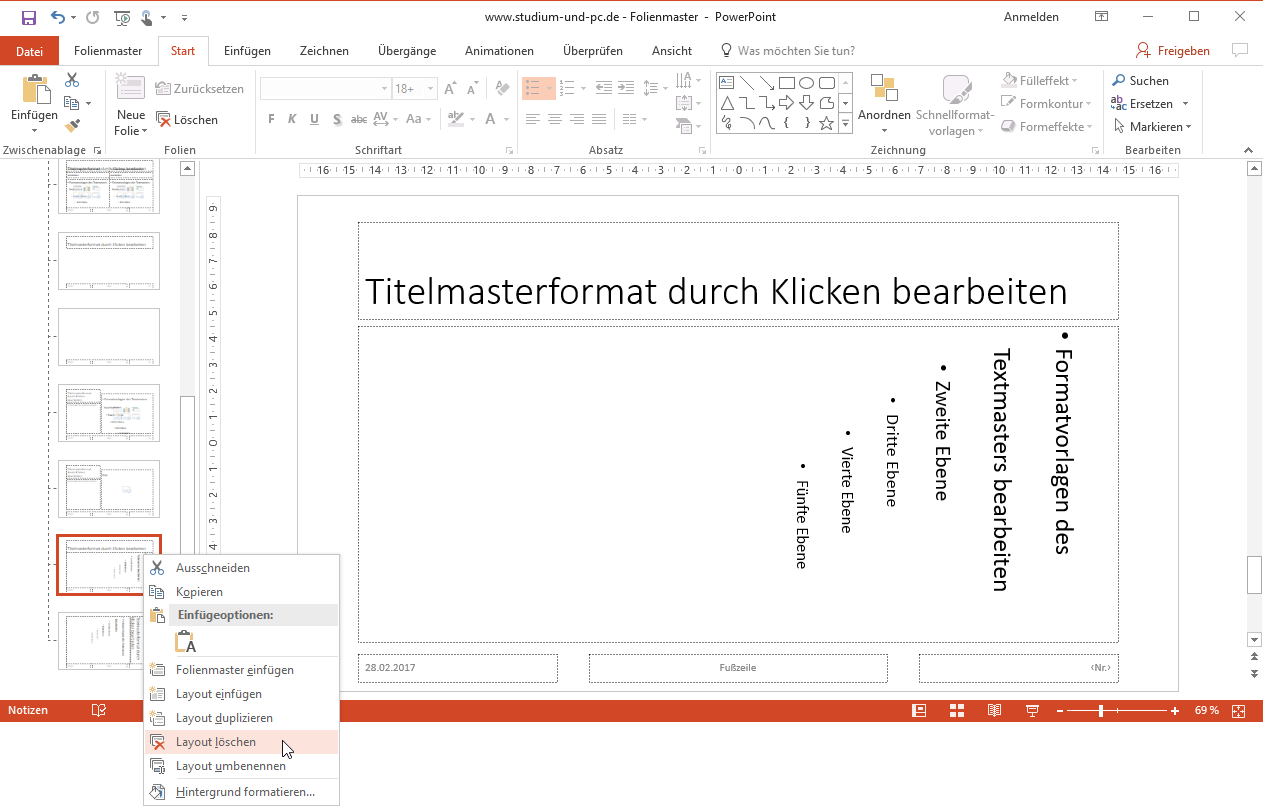
Task: Open Formeffekte dropdown
Action: [x=1046, y=126]
